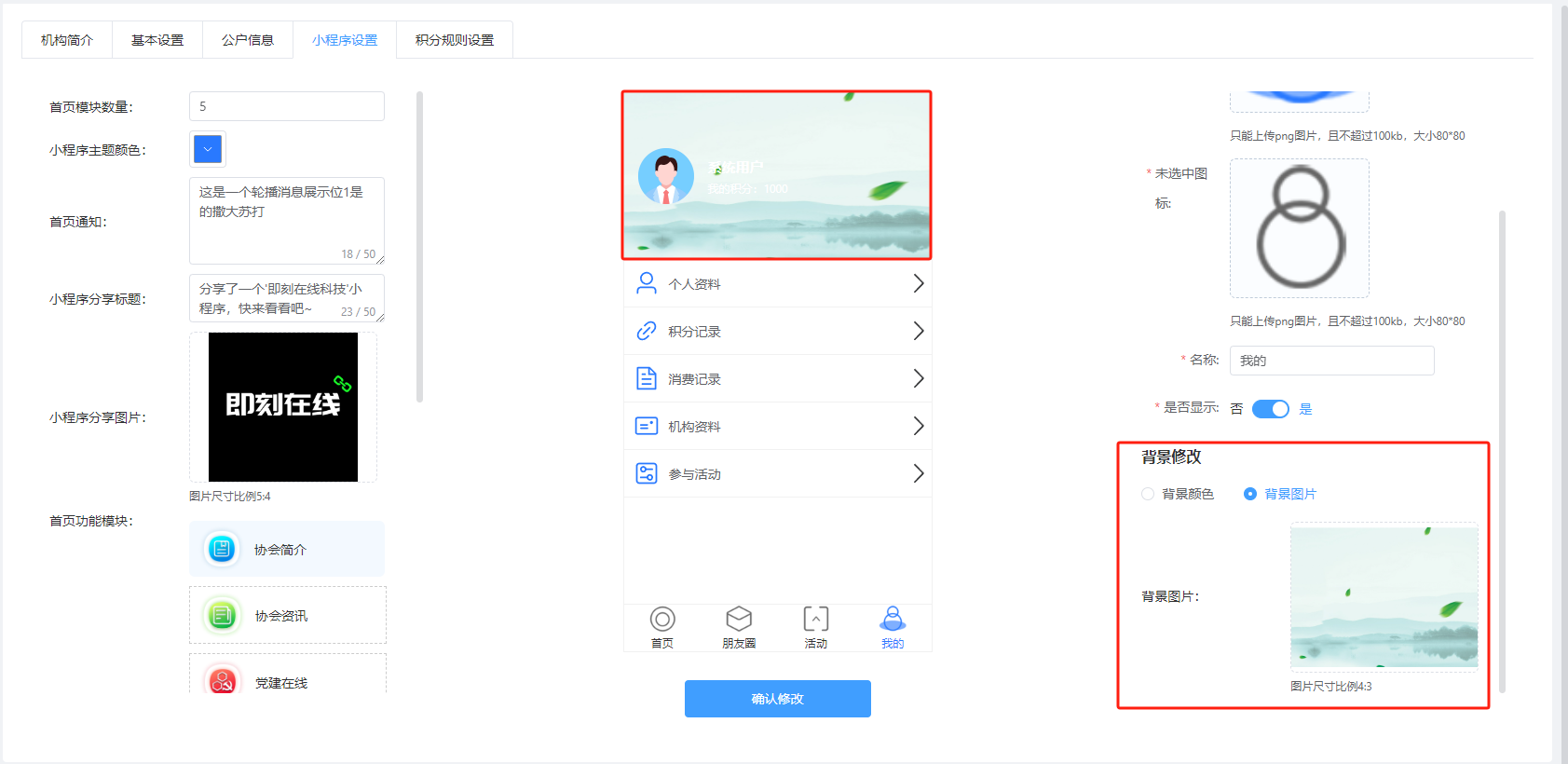Click the user avatar in preview header

coord(665,176)
